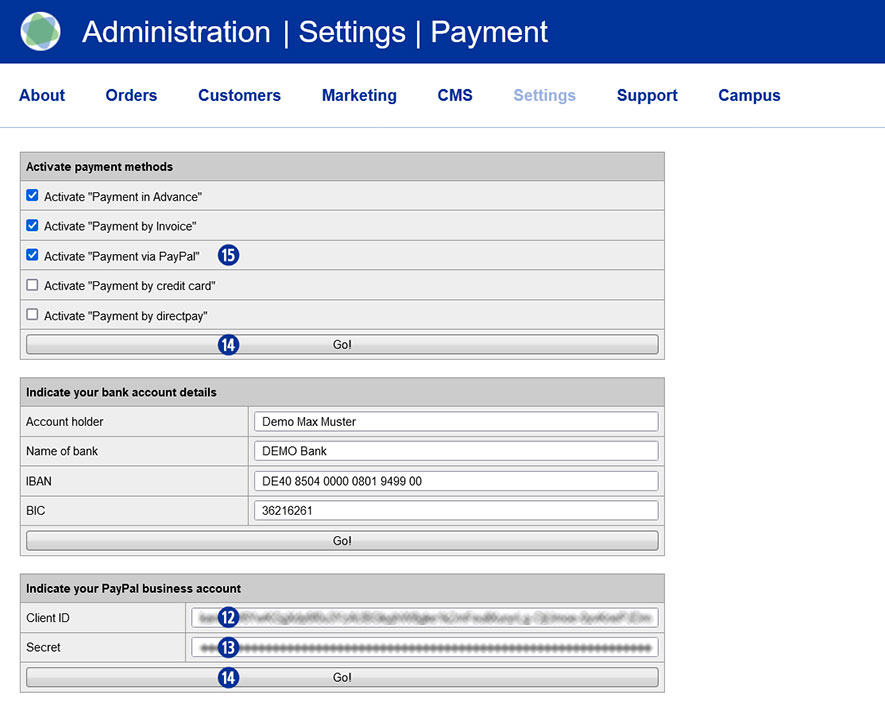This screenshot has width=885, height=707.
Task: Enable "Payment by credit card" checkbox
Action: pyautogui.click(x=32, y=285)
